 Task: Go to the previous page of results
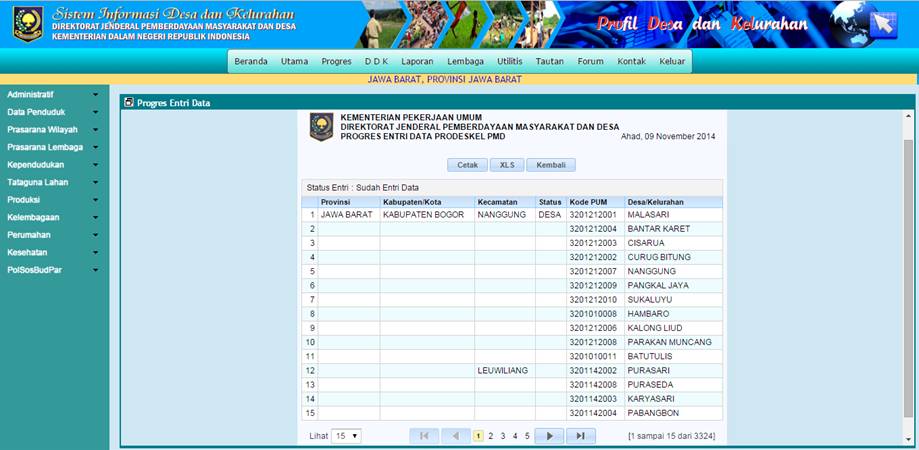[x=455, y=436]
